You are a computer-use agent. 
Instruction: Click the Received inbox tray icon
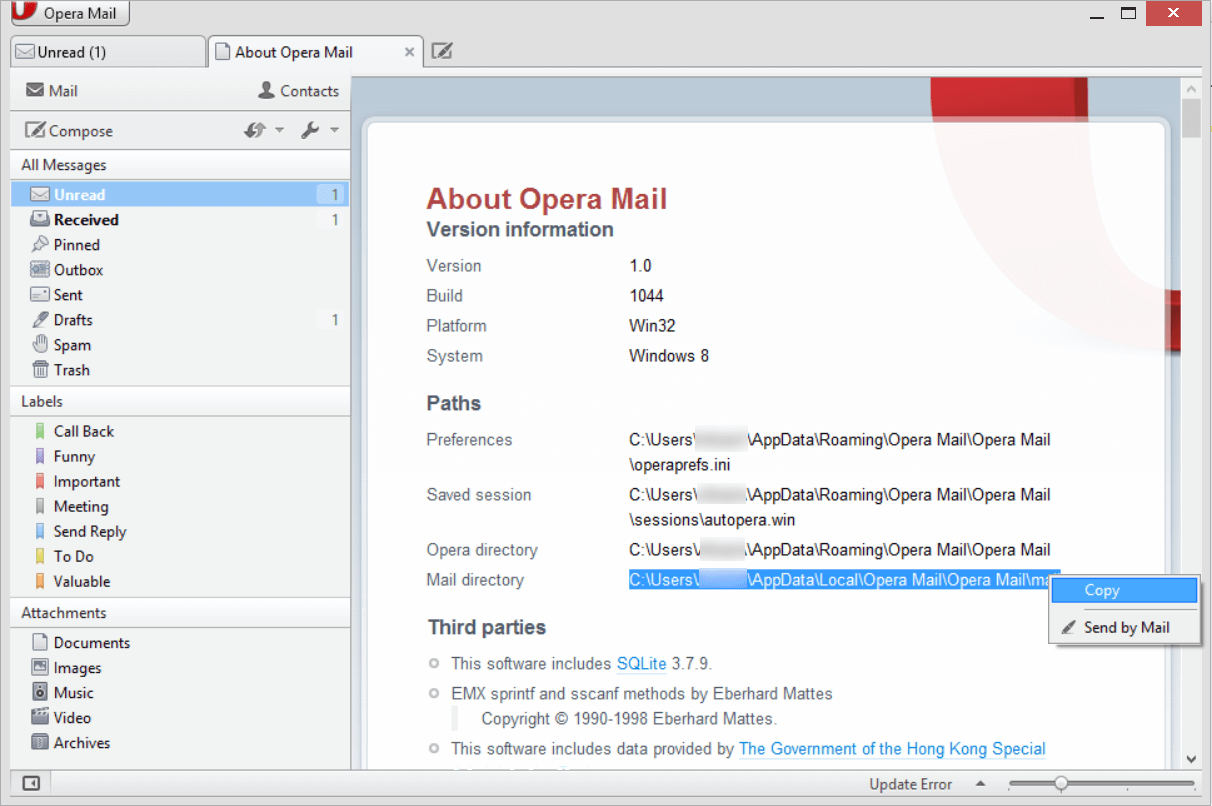coord(40,219)
